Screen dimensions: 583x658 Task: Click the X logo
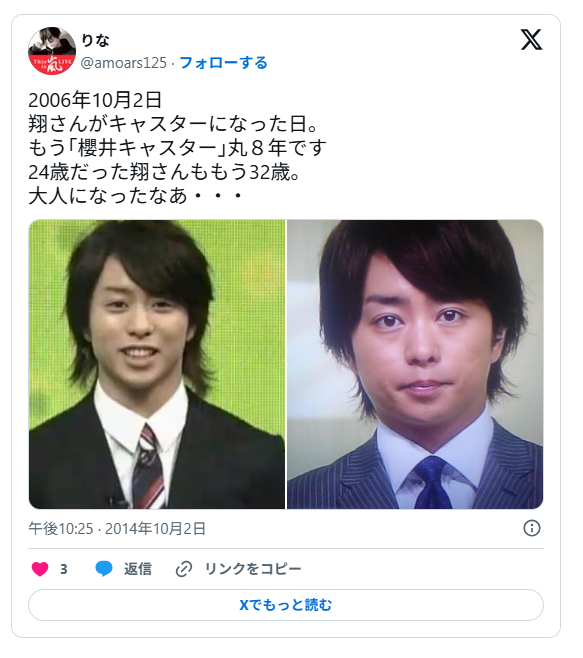pos(531,40)
